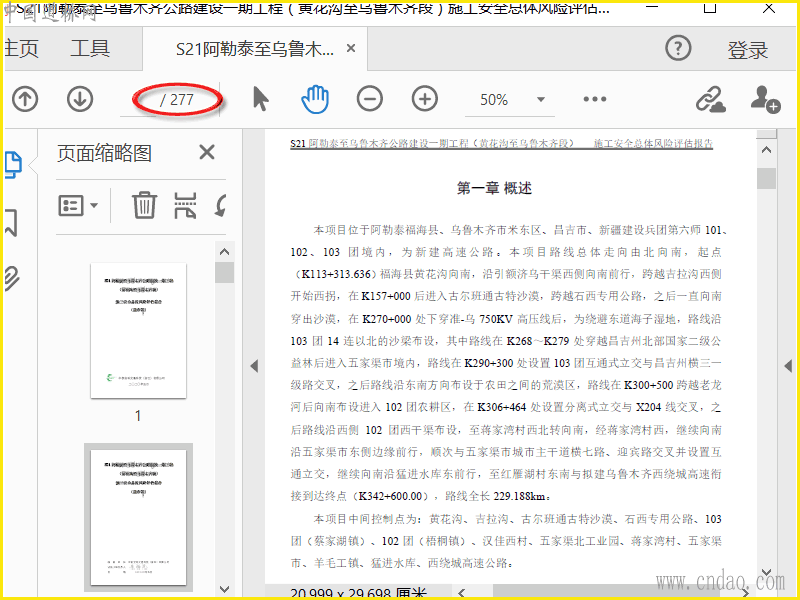Open the three-dot more tools menu
The height and width of the screenshot is (600, 800).
pyautogui.click(x=595, y=99)
